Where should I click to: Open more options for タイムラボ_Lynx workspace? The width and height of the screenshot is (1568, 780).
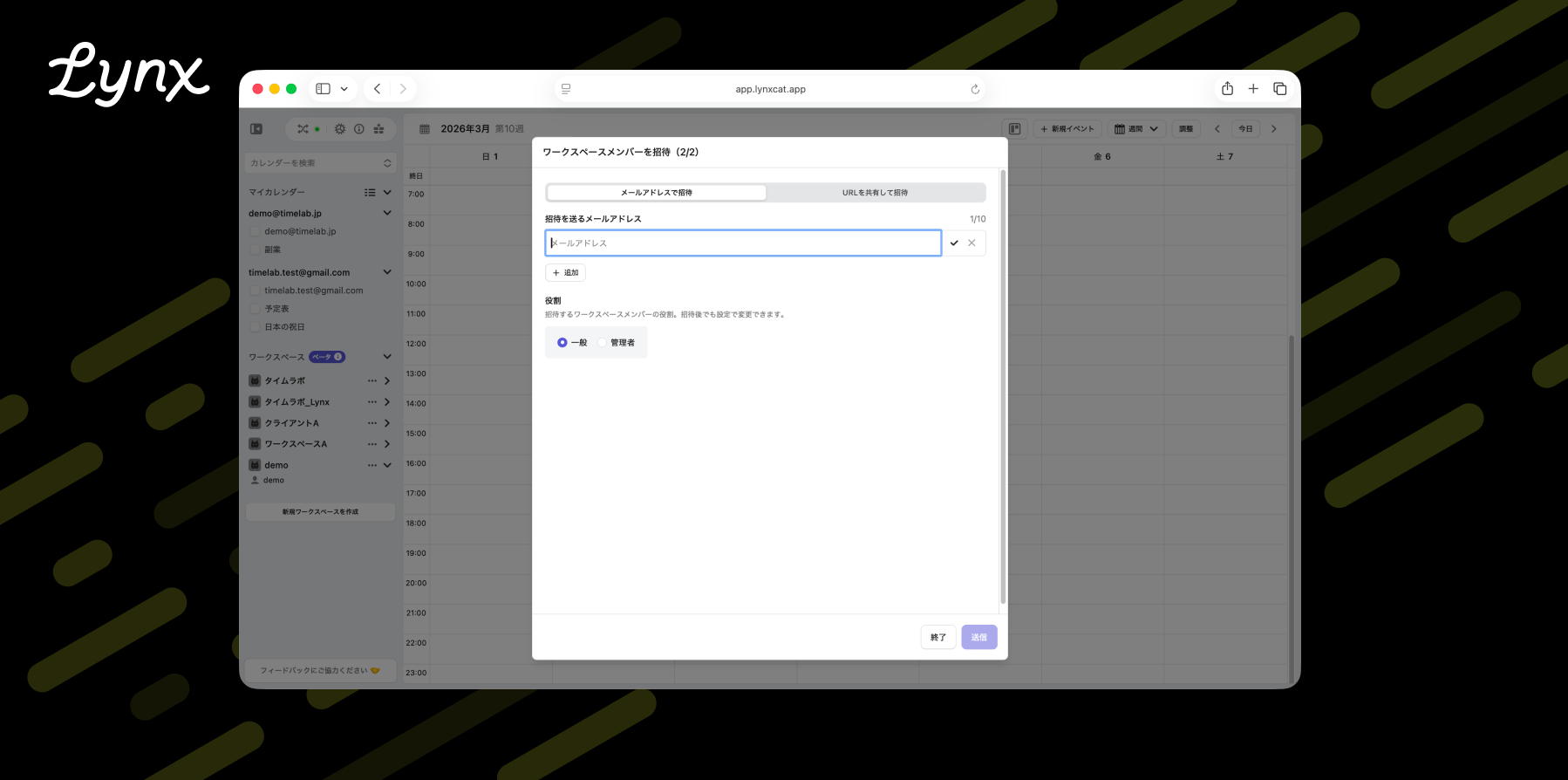372,402
